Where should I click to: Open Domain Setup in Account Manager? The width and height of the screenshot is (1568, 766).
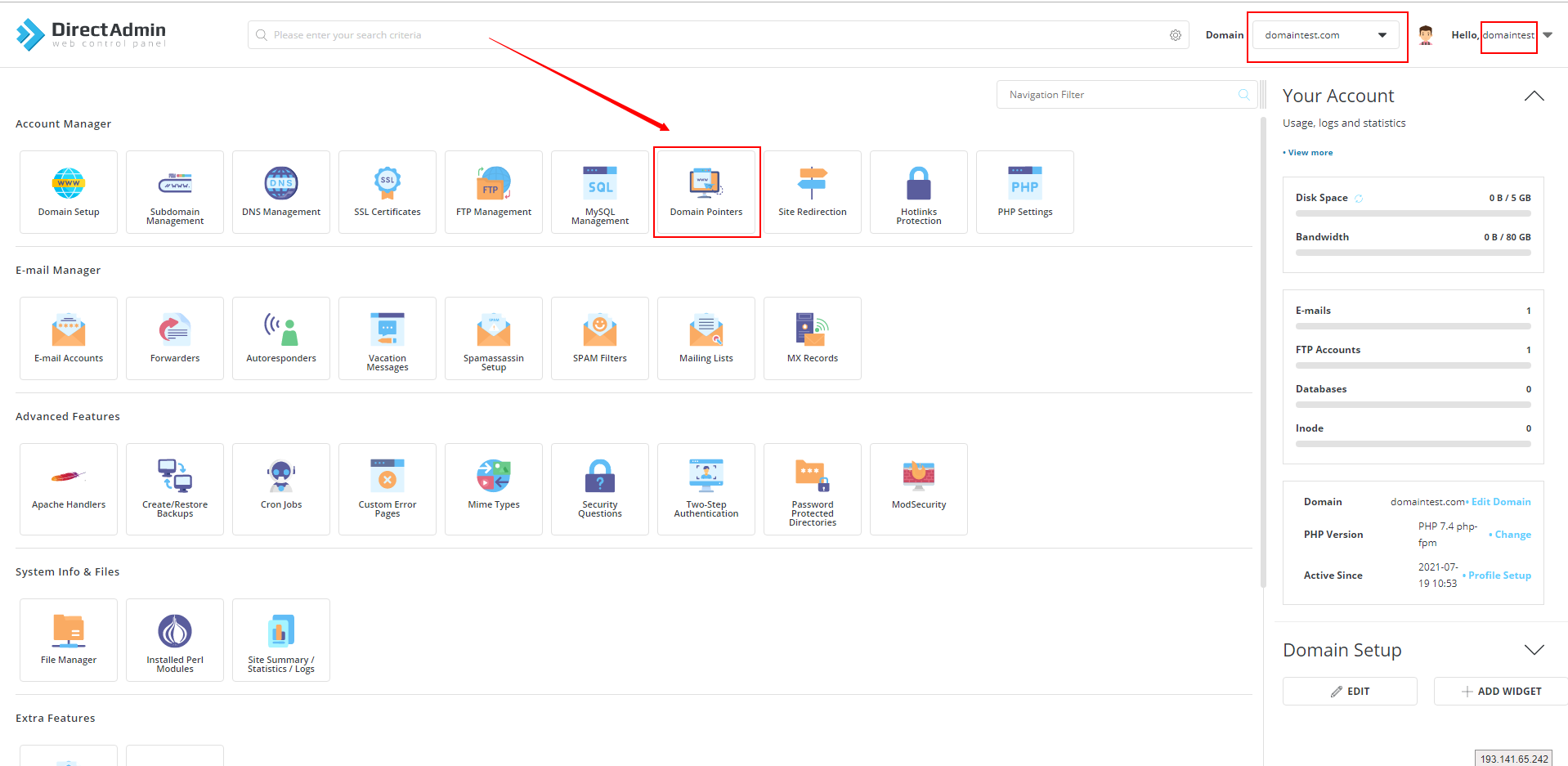point(69,192)
